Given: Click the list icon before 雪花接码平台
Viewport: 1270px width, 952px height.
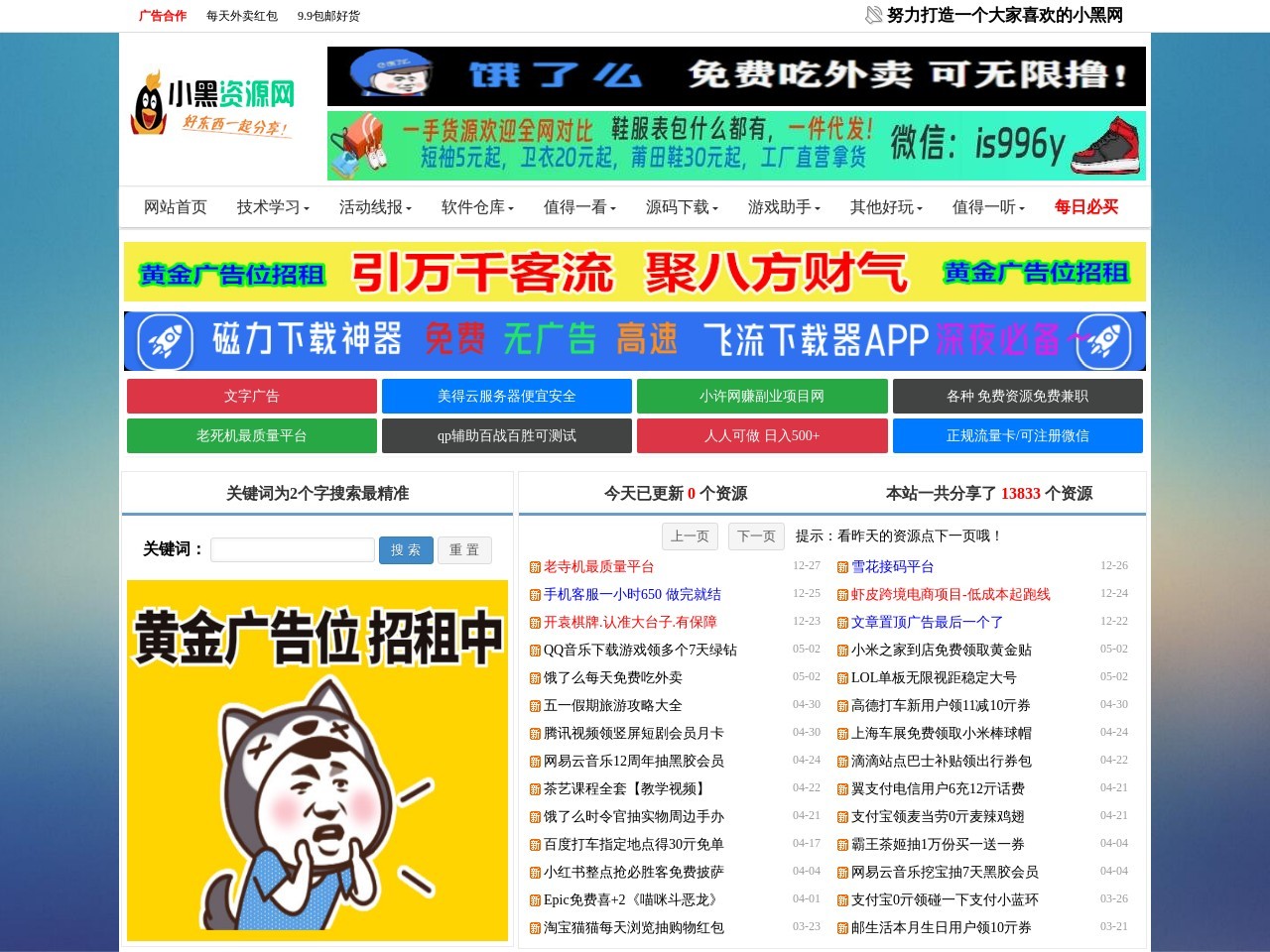Looking at the screenshot, I should 842,567.
